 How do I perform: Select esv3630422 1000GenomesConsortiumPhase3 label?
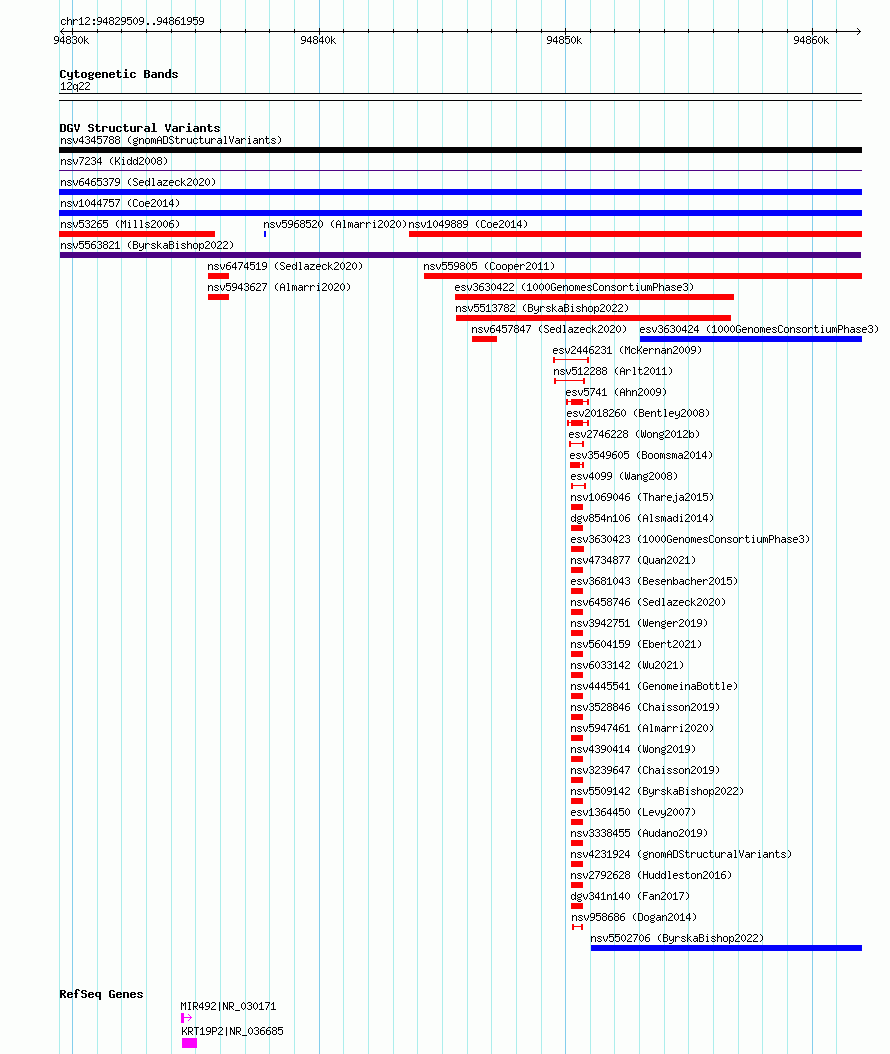pyautogui.click(x=574, y=287)
